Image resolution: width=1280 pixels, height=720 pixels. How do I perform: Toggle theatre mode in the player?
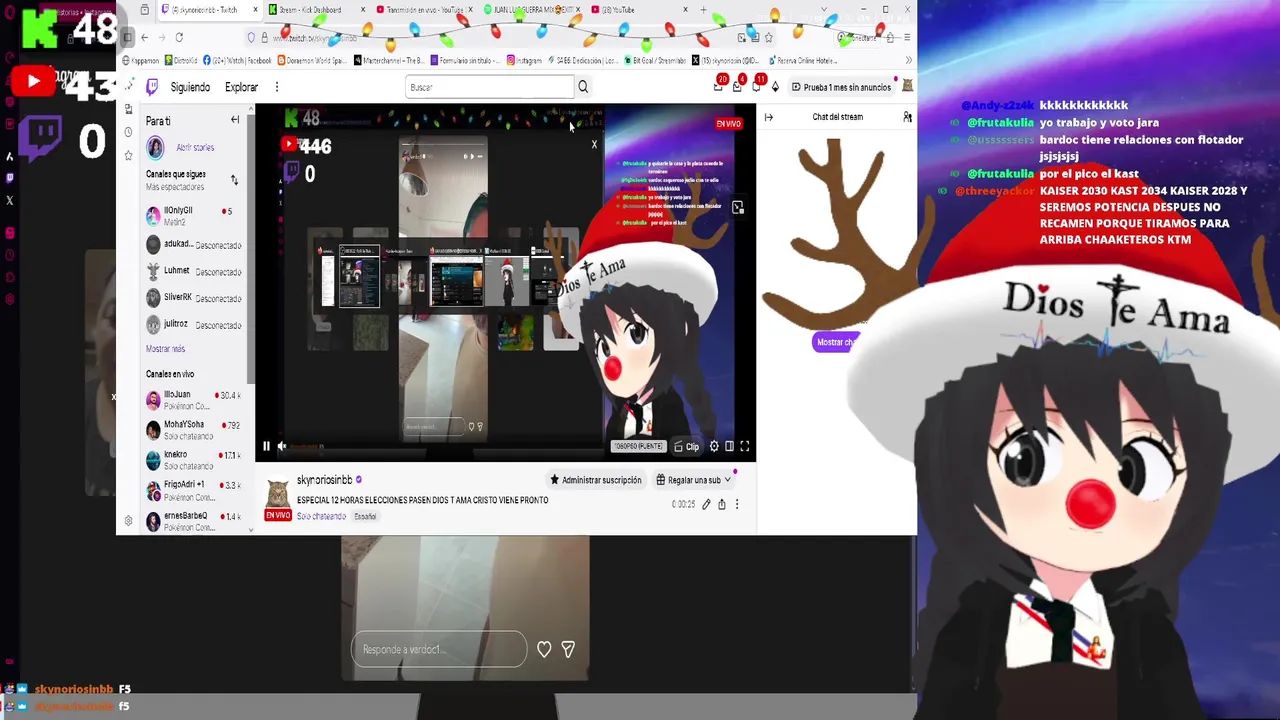click(x=729, y=447)
